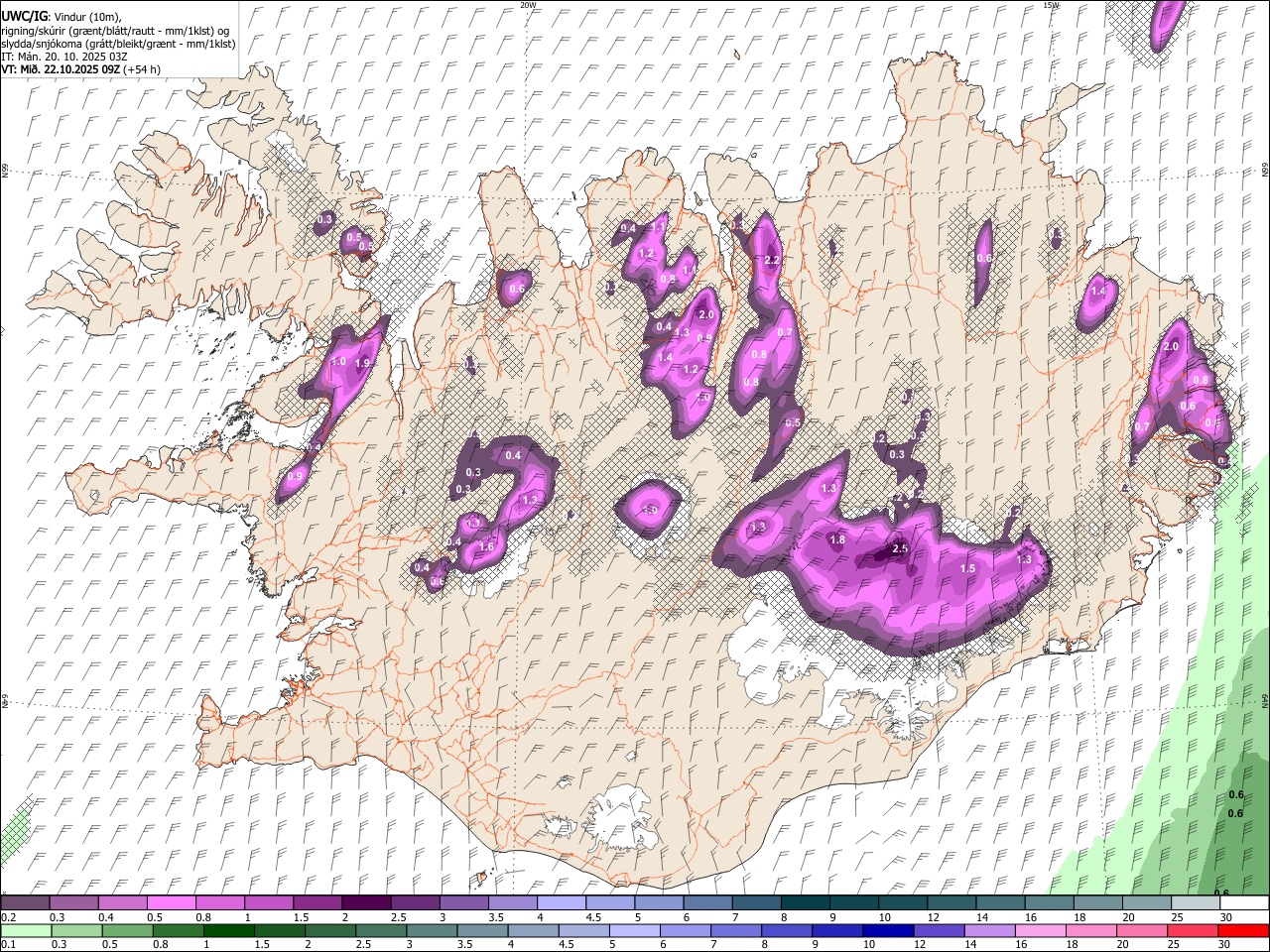
Task: Click the '0.1' label under the lower legend
Action: click(8, 945)
